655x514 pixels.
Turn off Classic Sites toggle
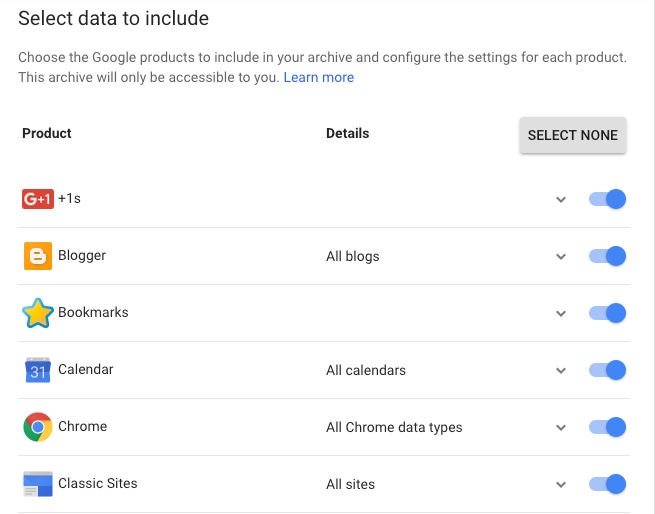pyautogui.click(x=607, y=484)
